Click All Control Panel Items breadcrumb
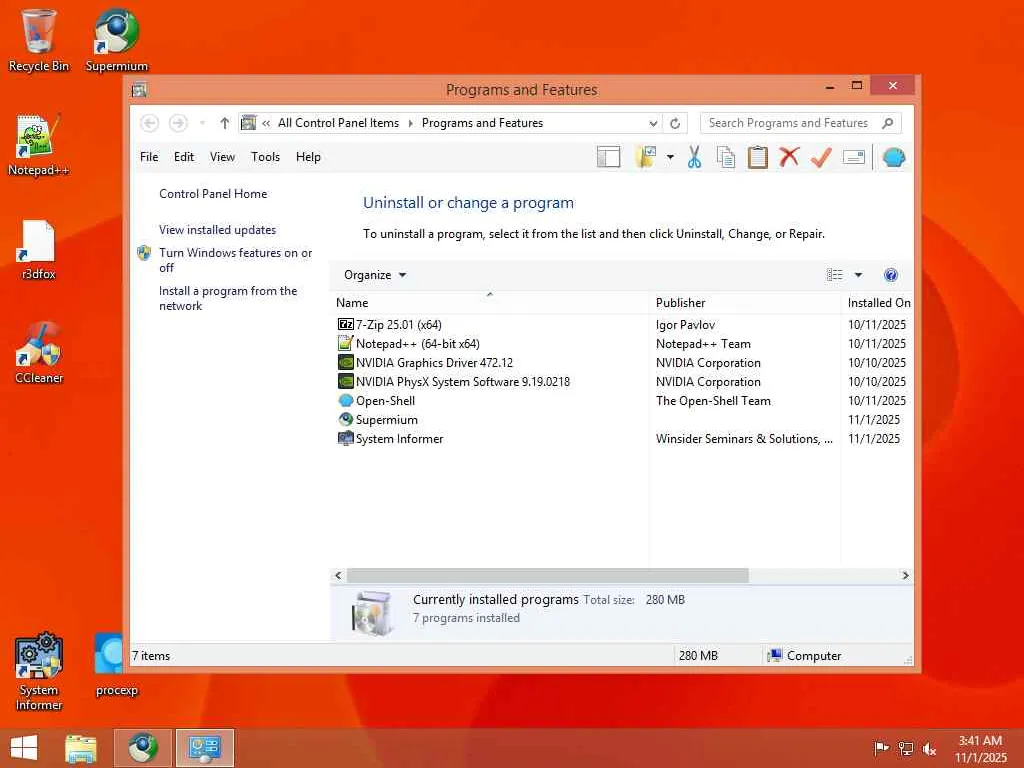1024x768 pixels. 338,123
